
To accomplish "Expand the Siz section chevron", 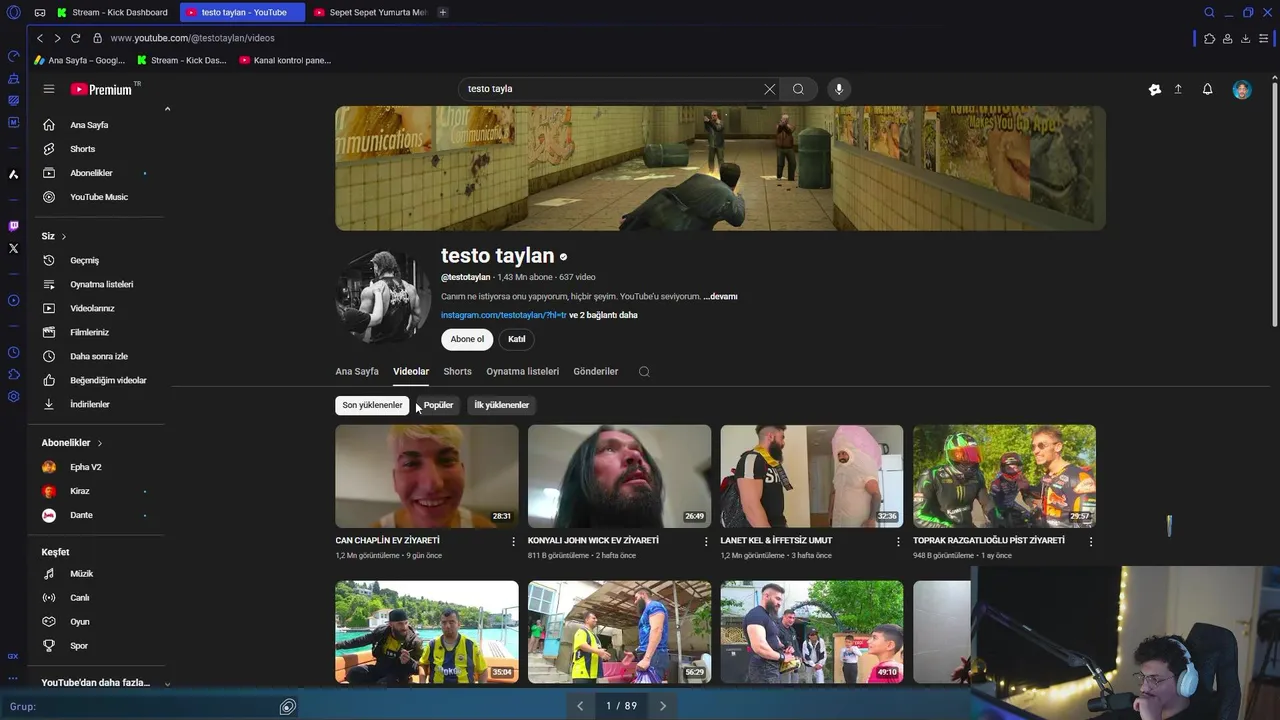I will [64, 237].
